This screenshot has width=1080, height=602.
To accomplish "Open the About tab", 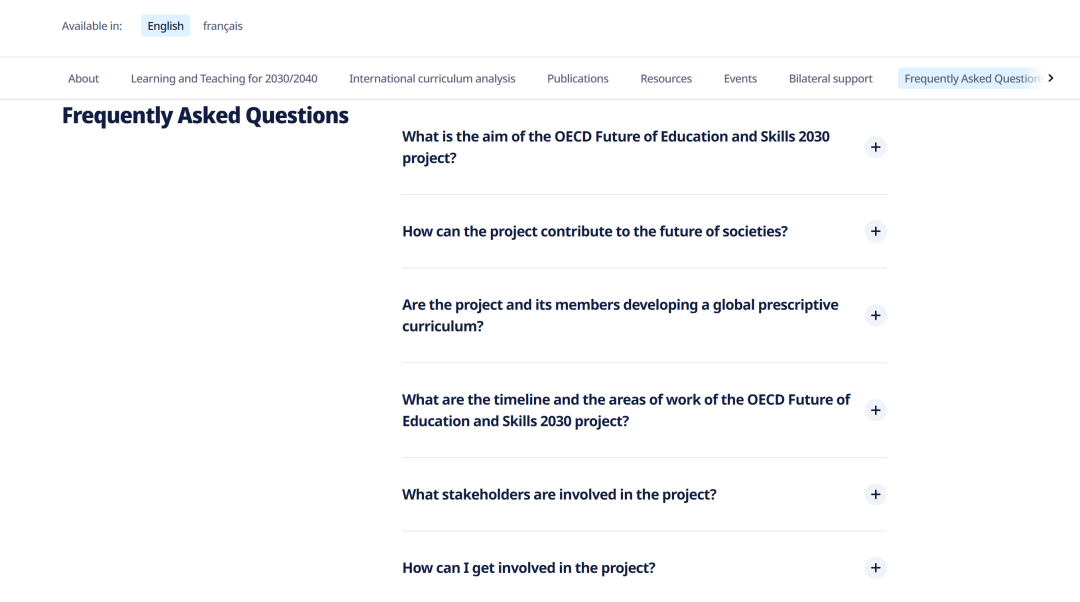I will tap(83, 79).
